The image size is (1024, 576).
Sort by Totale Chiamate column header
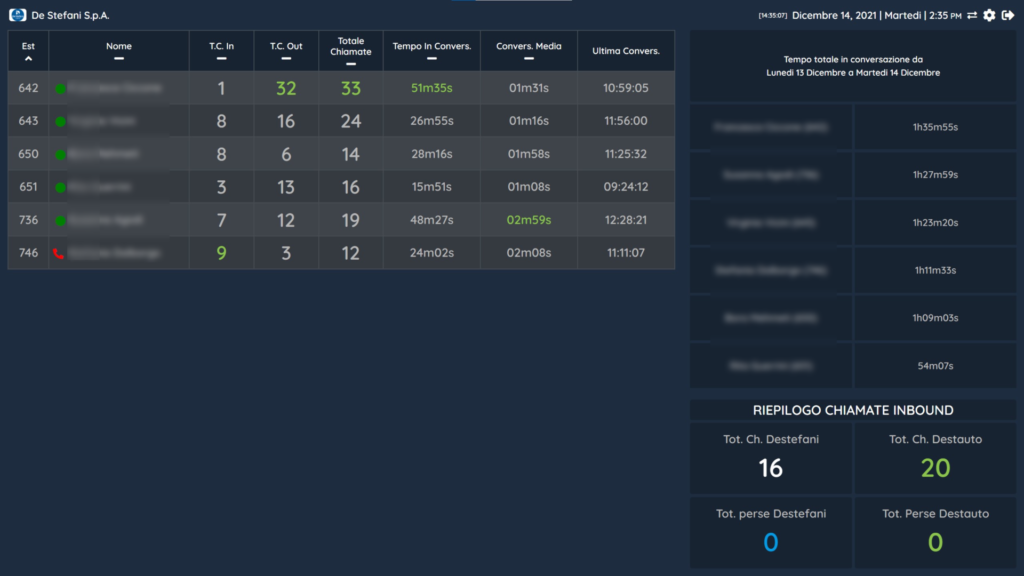351,47
